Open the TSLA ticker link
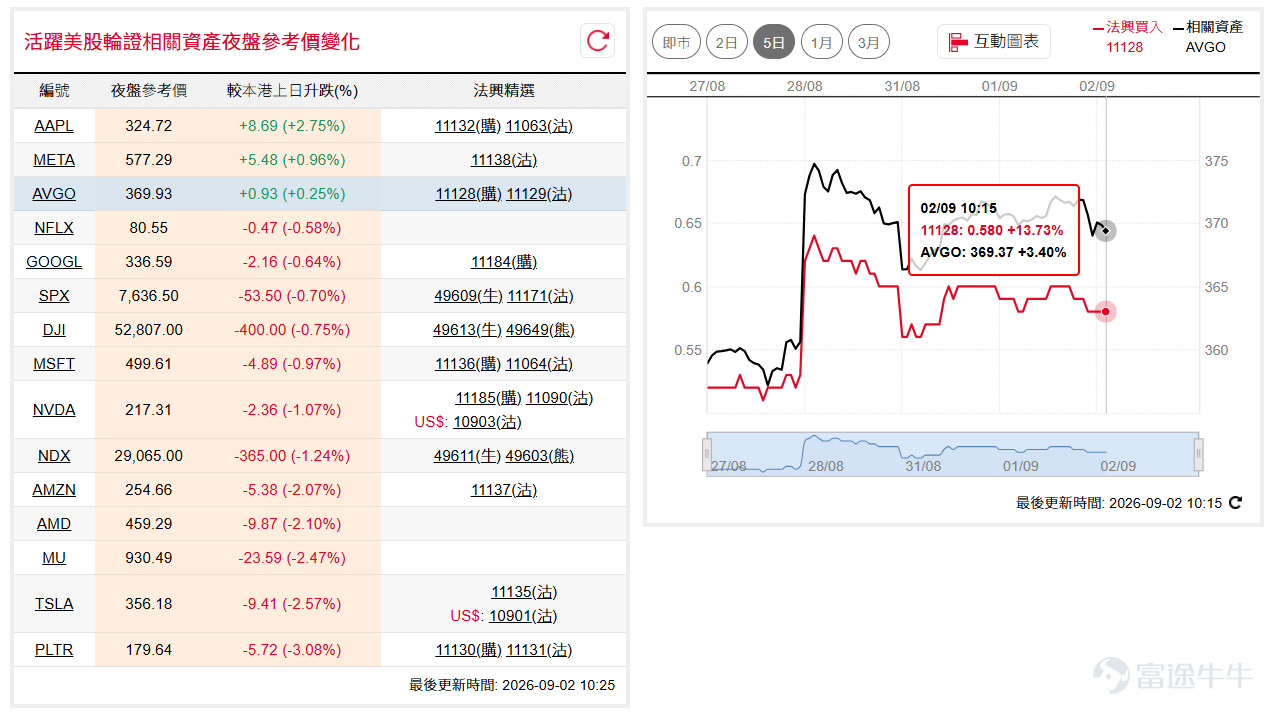 (x=54, y=604)
